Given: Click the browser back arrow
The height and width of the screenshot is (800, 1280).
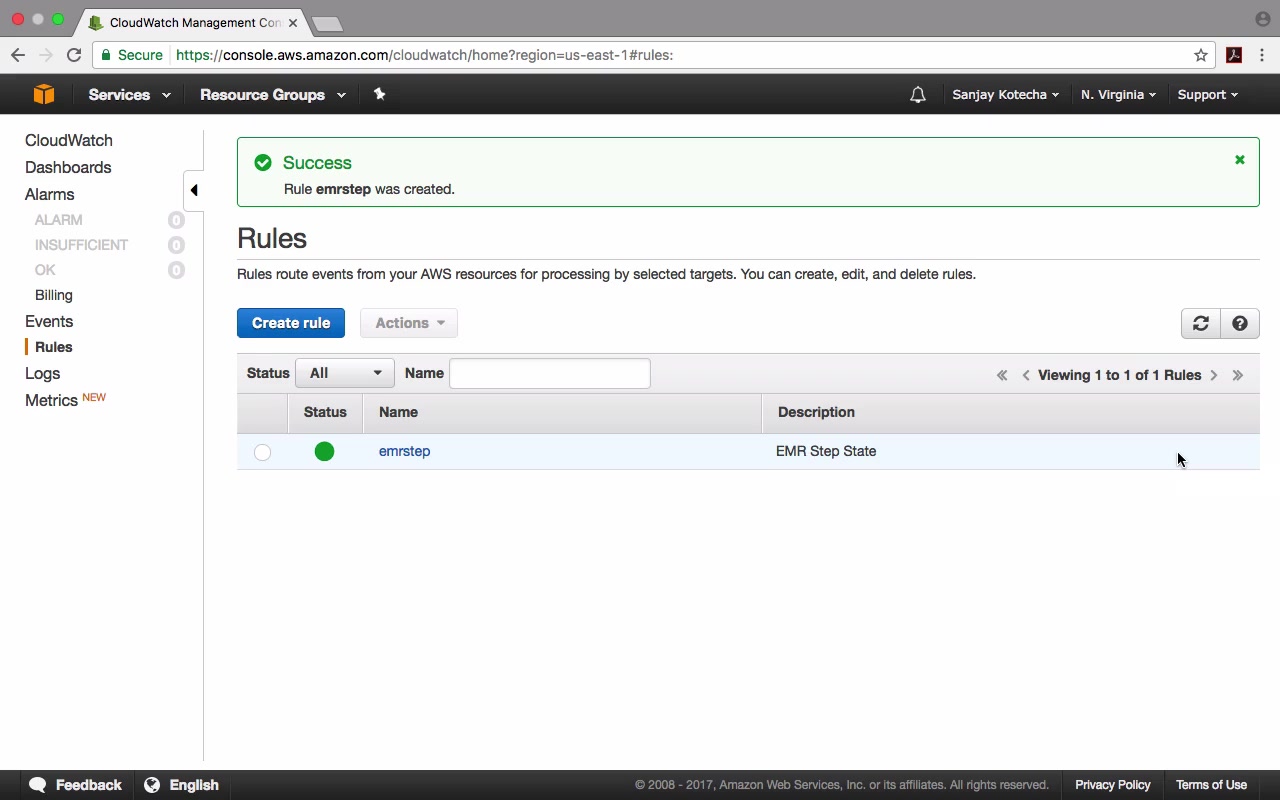Looking at the screenshot, I should click(x=18, y=55).
